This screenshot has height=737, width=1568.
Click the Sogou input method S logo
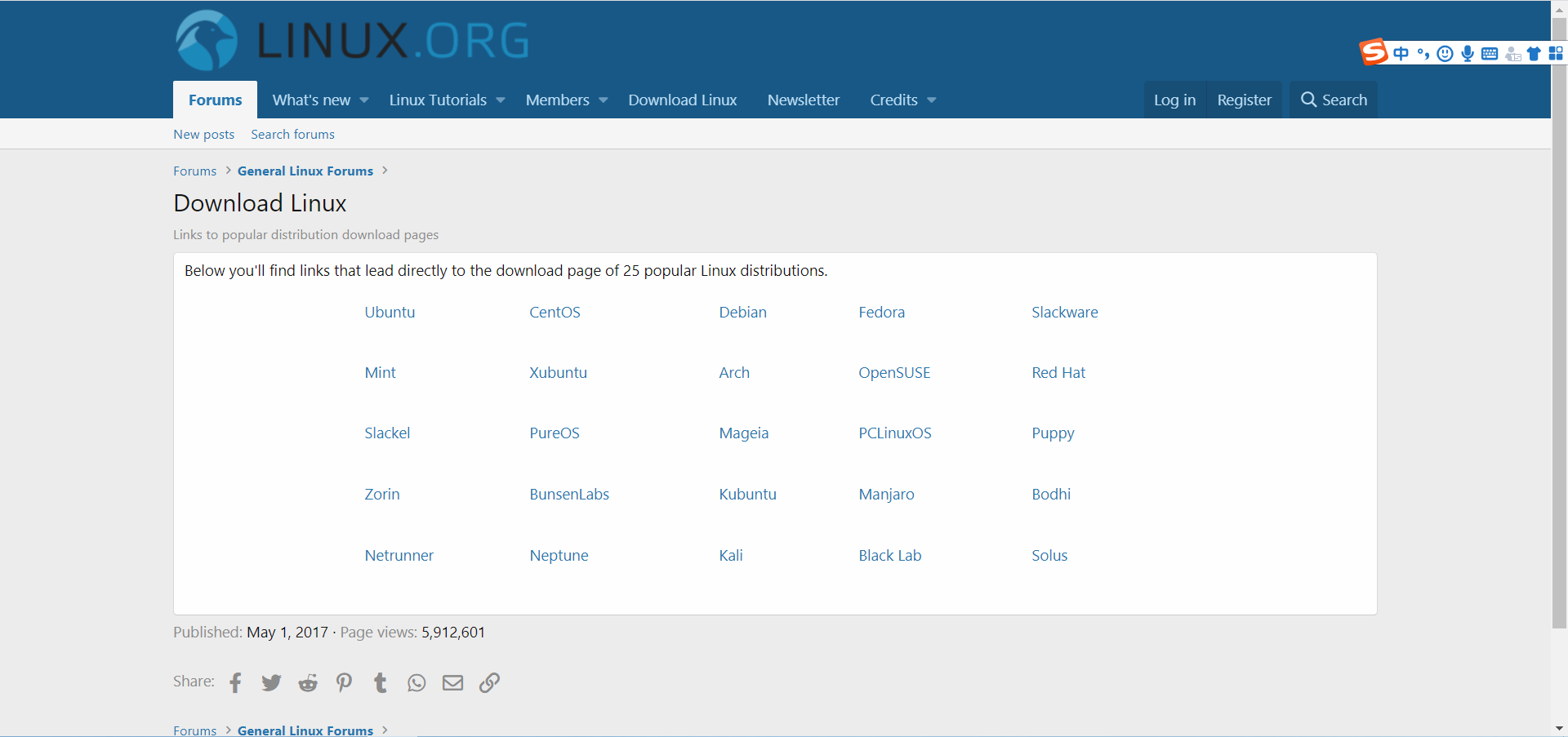point(1374,52)
